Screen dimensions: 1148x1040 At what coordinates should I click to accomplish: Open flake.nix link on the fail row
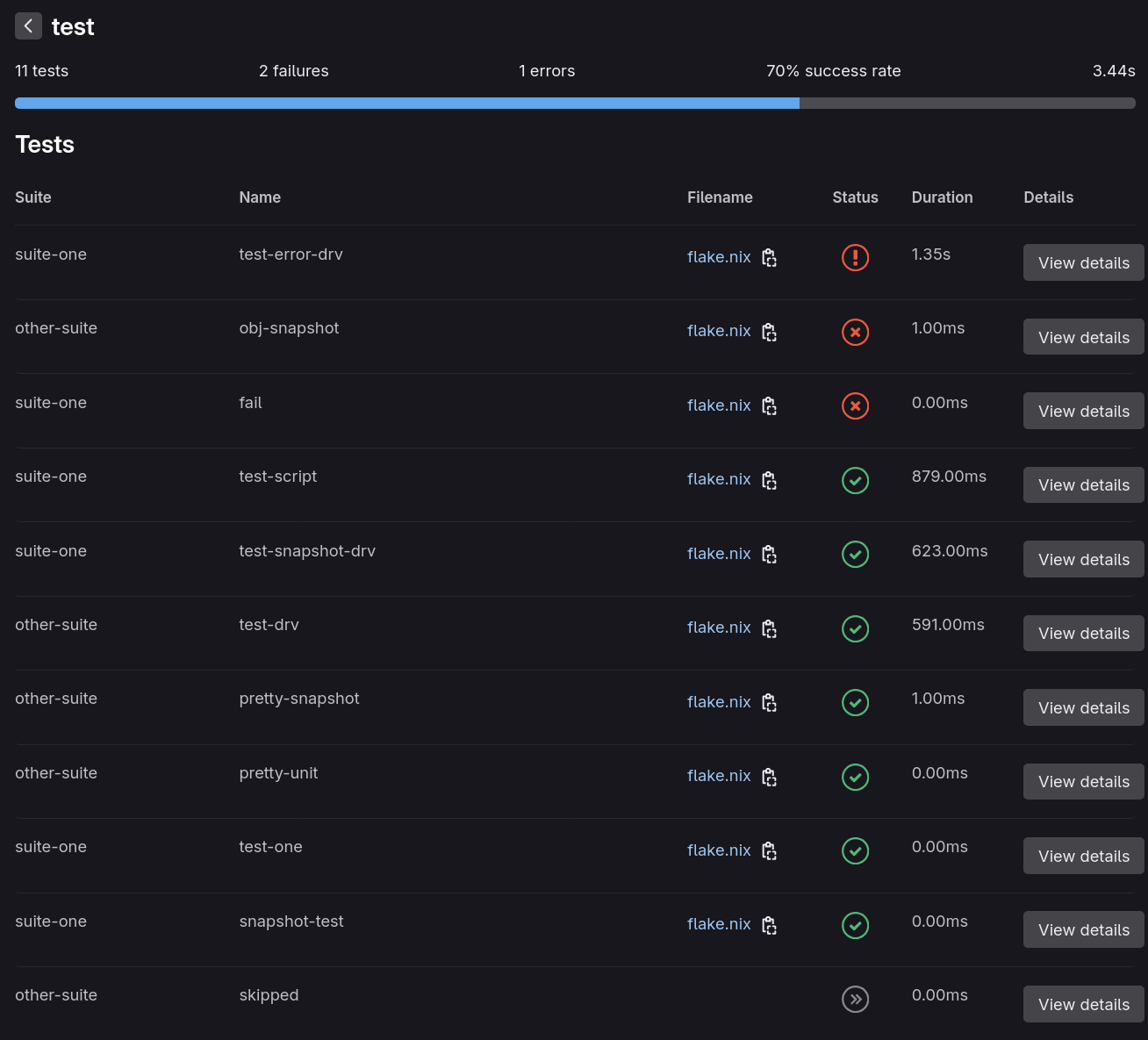(x=719, y=405)
